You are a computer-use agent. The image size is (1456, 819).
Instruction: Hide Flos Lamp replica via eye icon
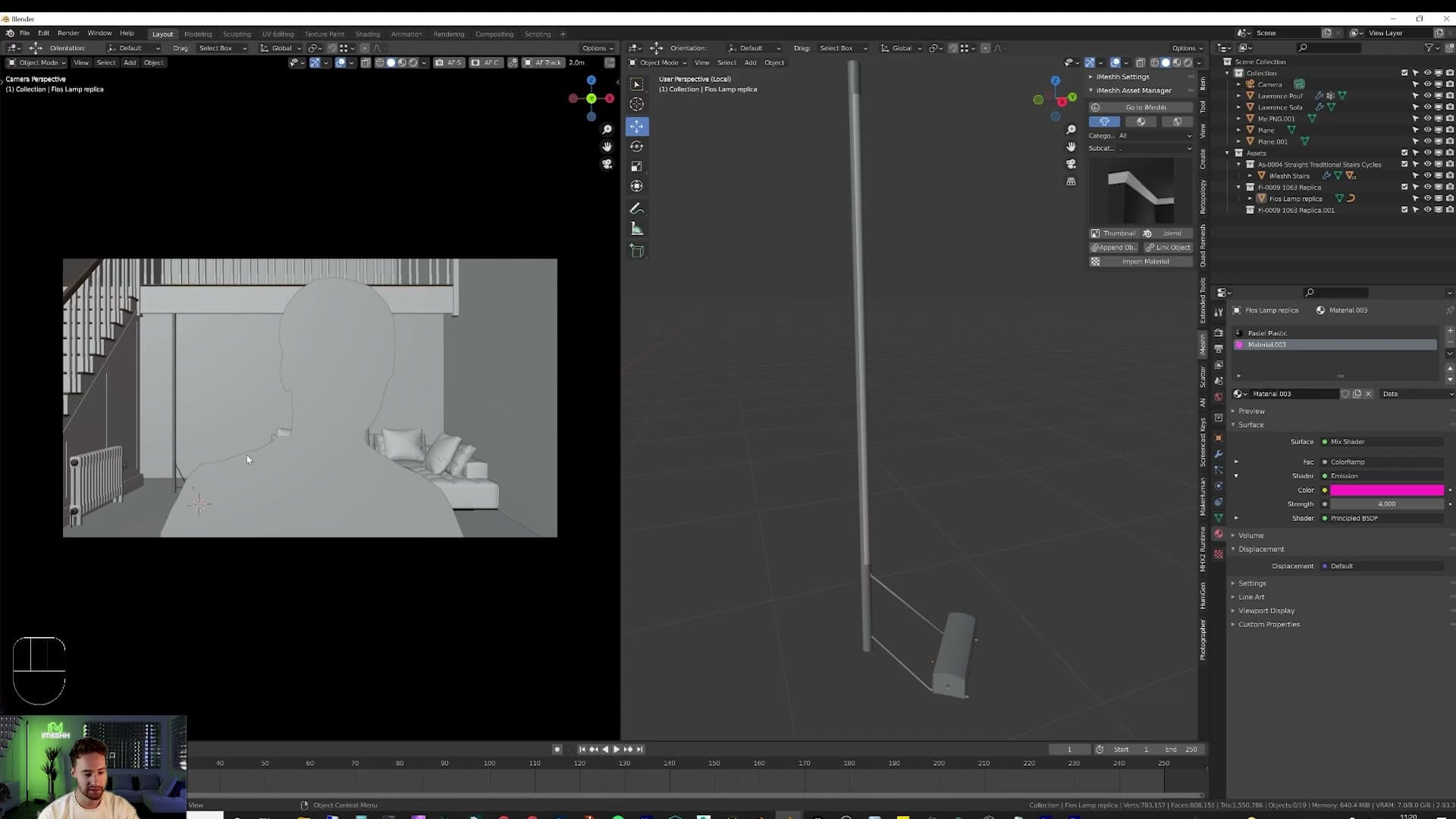pos(1427,199)
